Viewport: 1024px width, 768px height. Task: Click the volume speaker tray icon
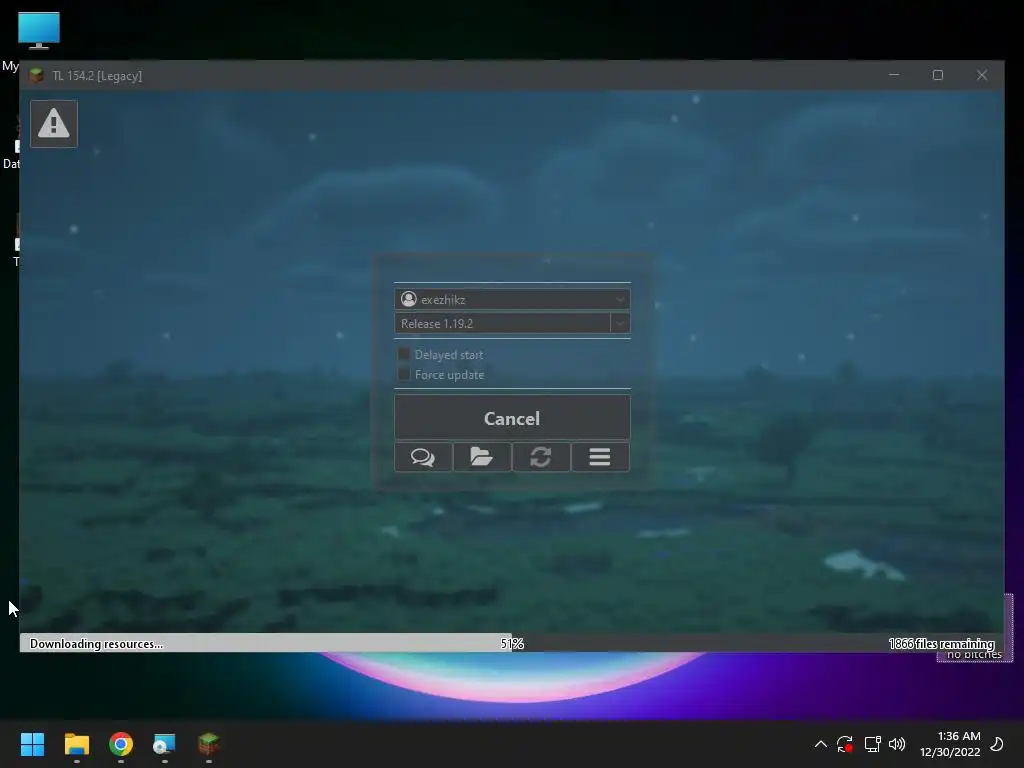(897, 744)
